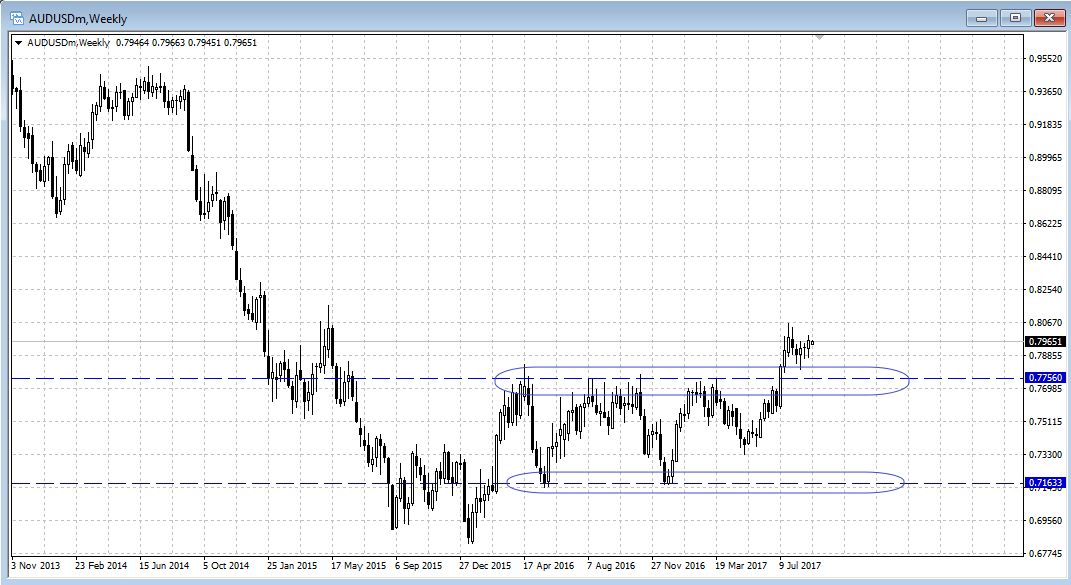Expand the arrow beside AUDUSDm,Weekly label
This screenshot has width=1071, height=585.
(x=19, y=42)
